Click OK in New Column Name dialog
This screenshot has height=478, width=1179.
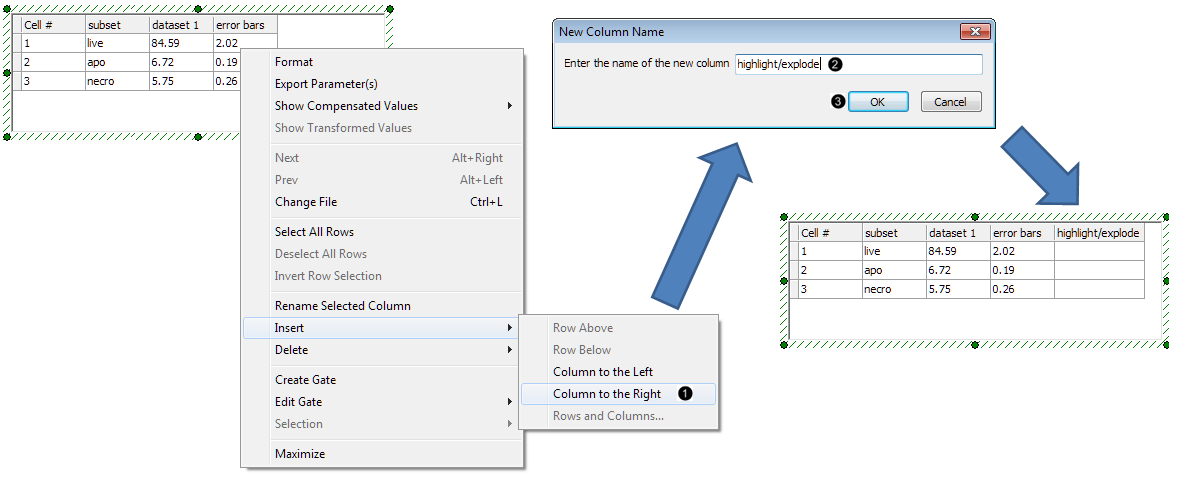pyautogui.click(x=877, y=102)
